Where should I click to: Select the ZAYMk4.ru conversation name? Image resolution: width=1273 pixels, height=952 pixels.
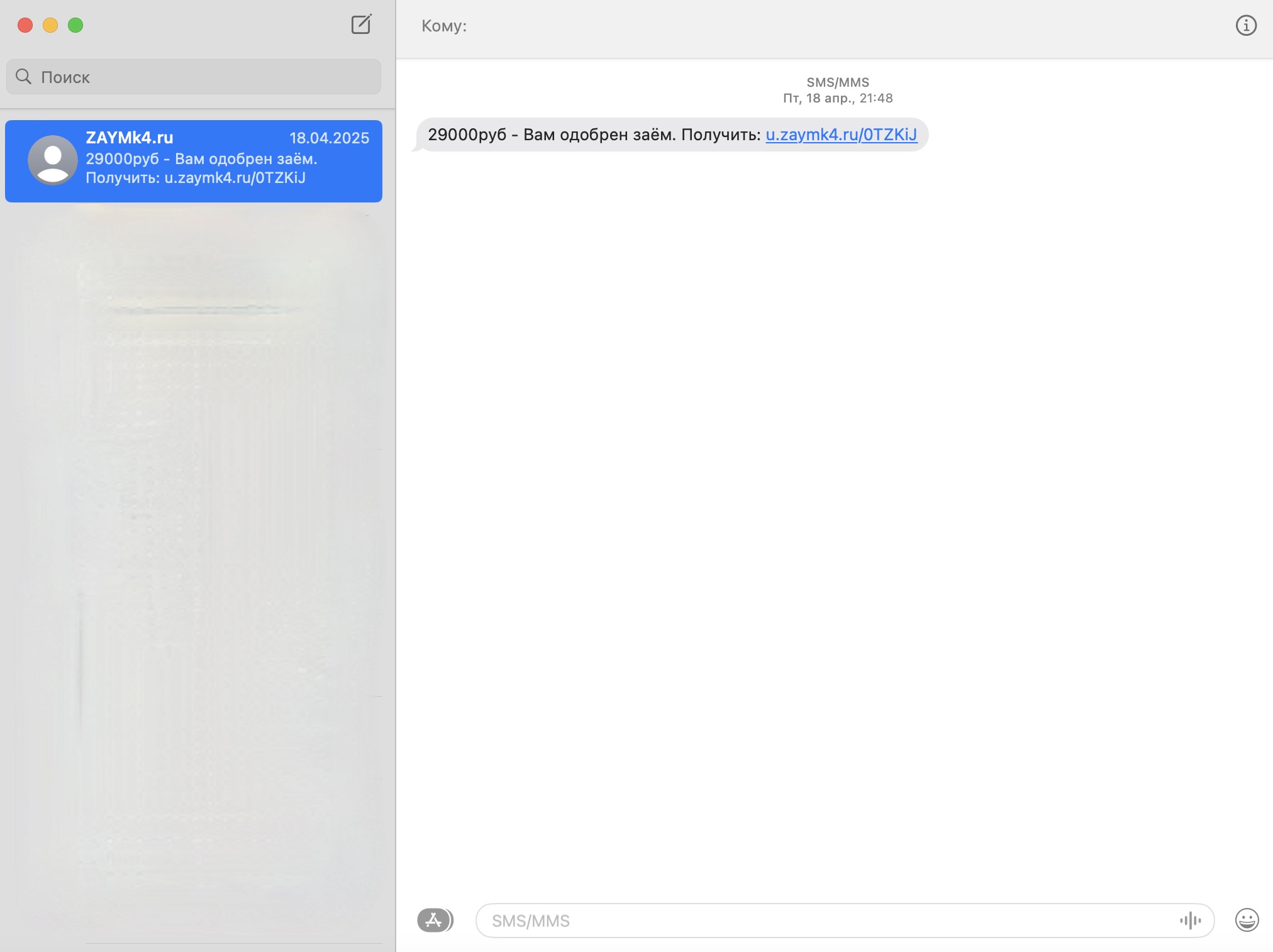130,138
